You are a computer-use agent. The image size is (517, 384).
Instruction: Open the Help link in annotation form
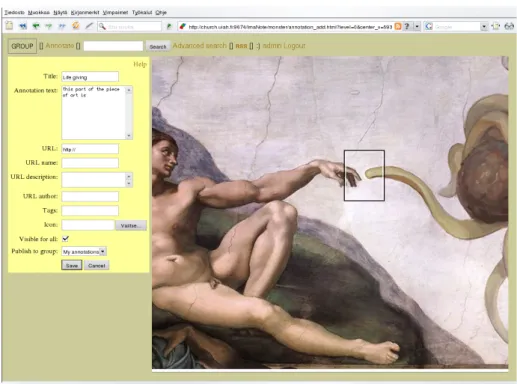coord(140,64)
